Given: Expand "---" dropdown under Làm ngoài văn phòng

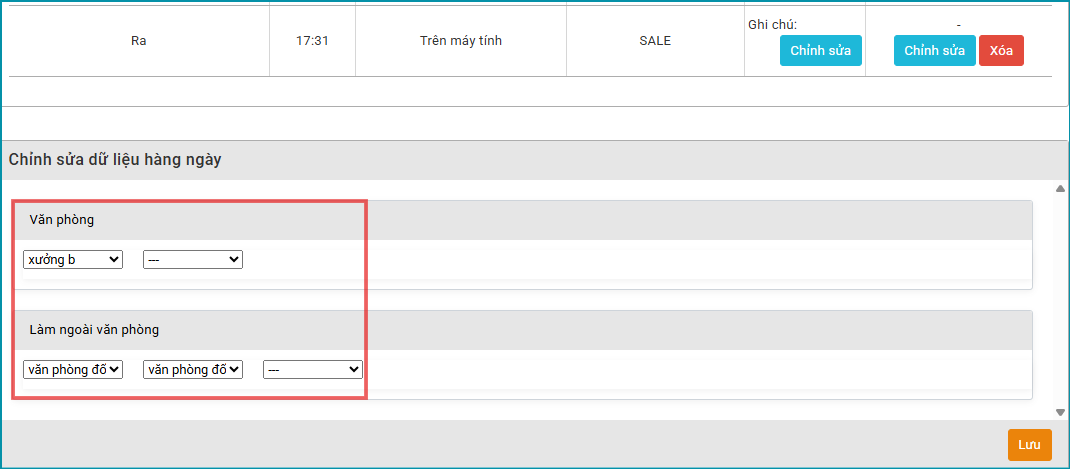Looking at the screenshot, I should coord(312,370).
